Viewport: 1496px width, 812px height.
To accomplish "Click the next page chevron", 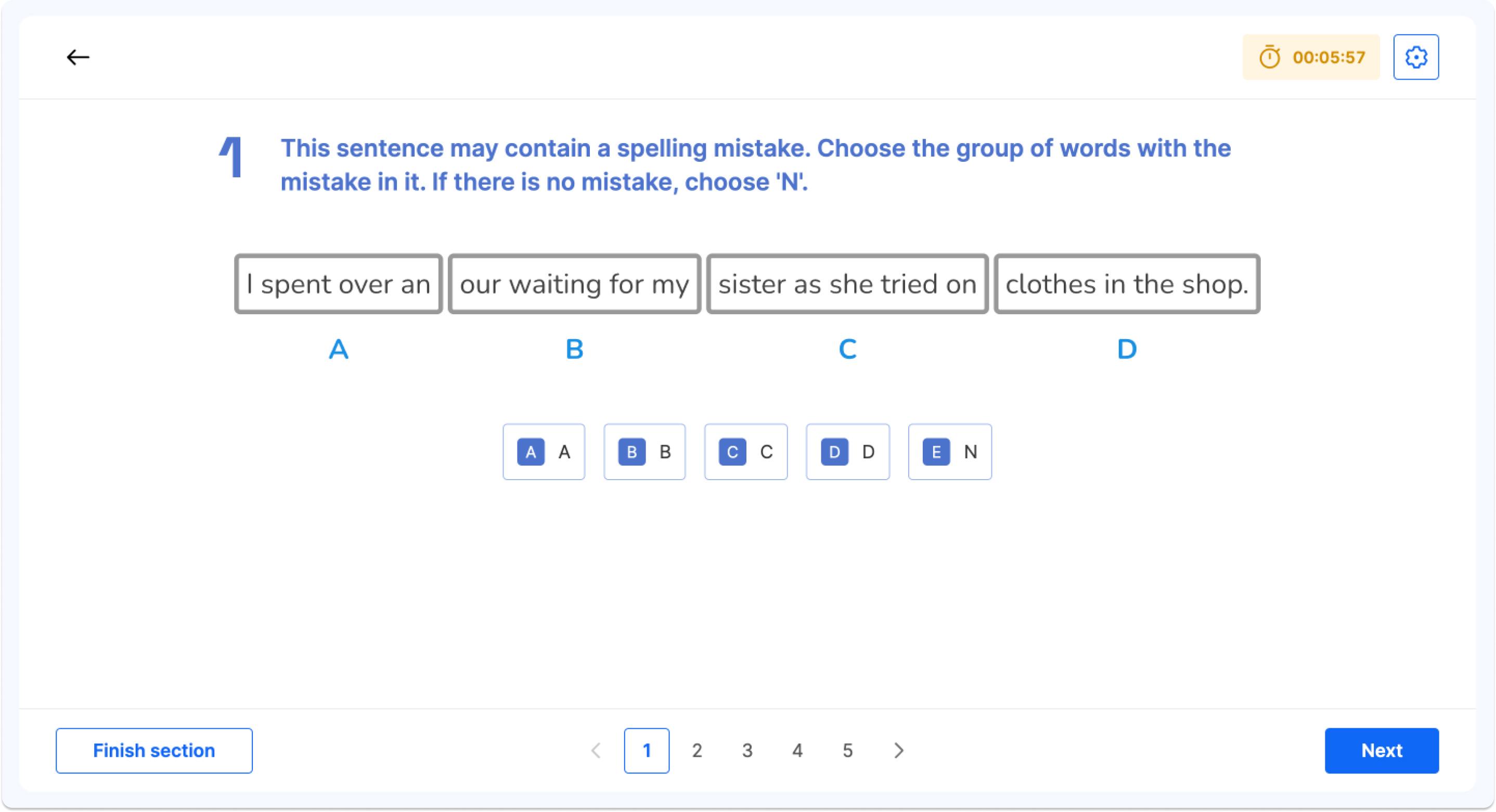I will pyautogui.click(x=898, y=751).
